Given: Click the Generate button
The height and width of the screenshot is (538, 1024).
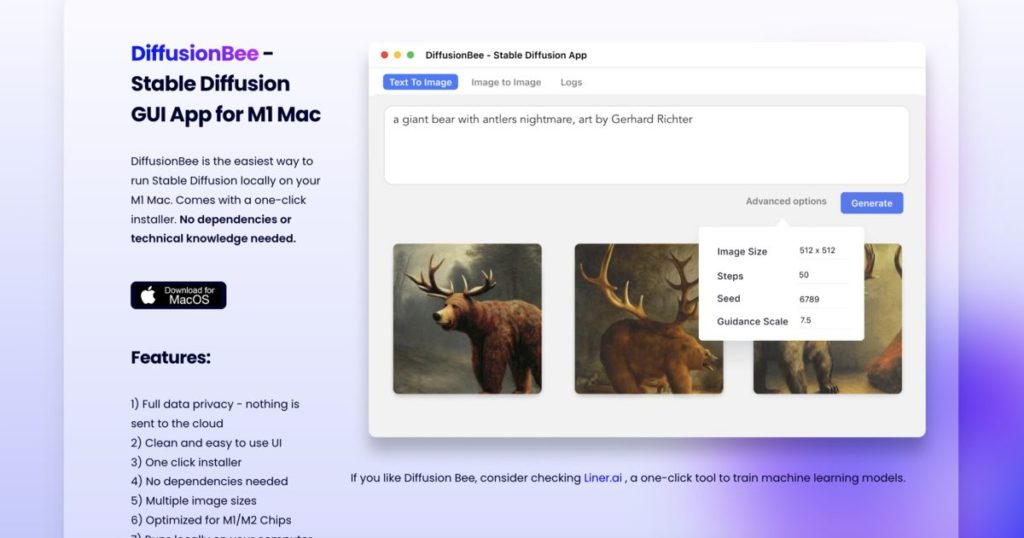Looking at the screenshot, I should coord(871,203).
